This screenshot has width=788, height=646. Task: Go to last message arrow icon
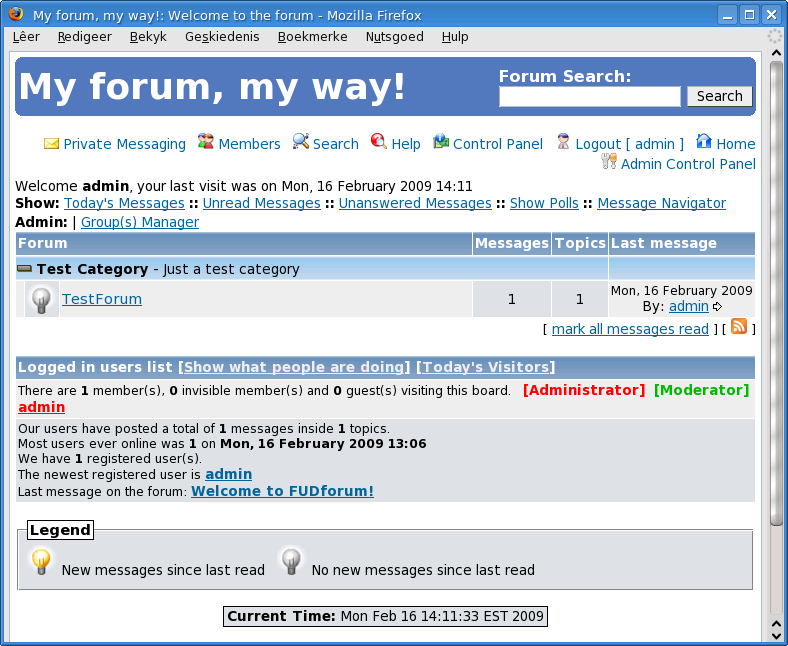point(717,307)
